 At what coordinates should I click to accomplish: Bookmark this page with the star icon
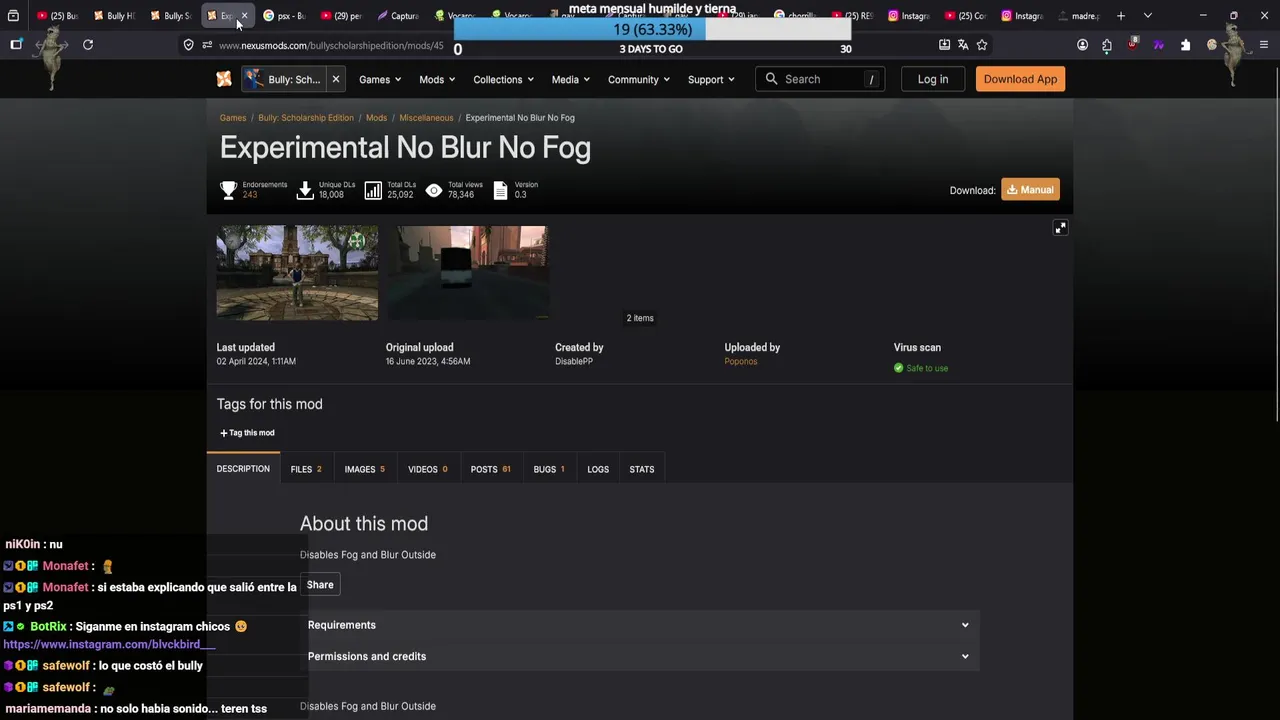pos(982,45)
